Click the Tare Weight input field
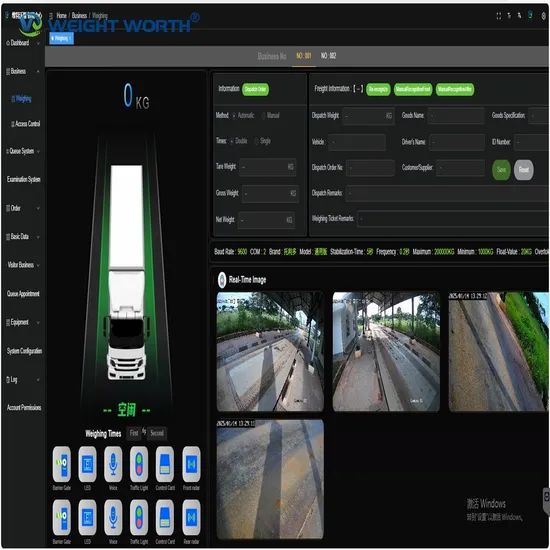The width and height of the screenshot is (550, 550). (x=268, y=167)
